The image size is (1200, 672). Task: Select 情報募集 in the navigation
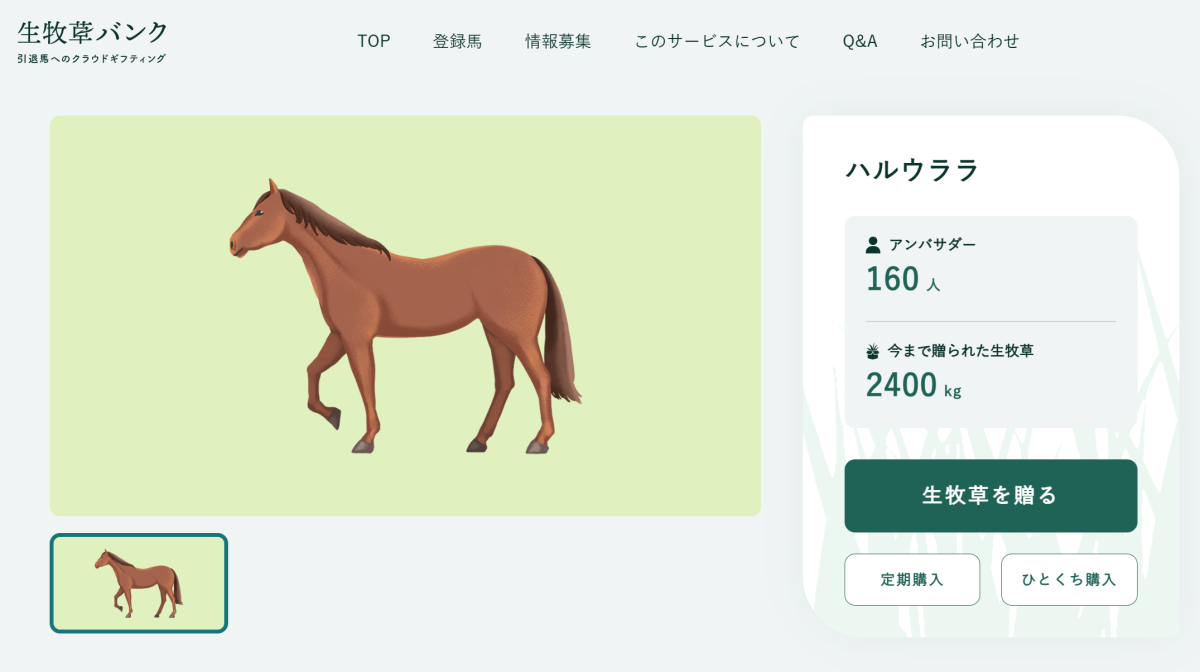click(558, 41)
